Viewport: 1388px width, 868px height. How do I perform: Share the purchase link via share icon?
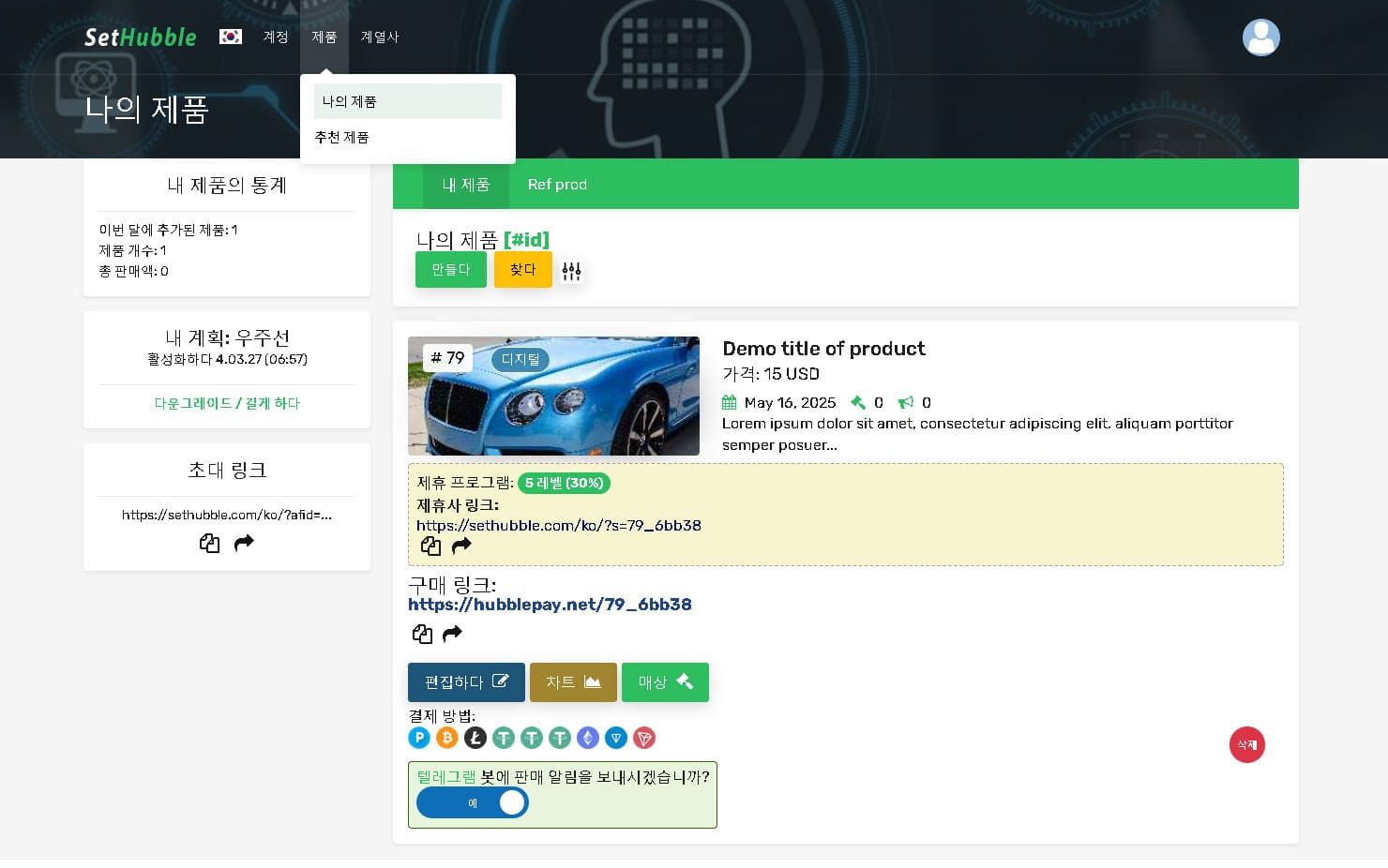pyautogui.click(x=452, y=634)
